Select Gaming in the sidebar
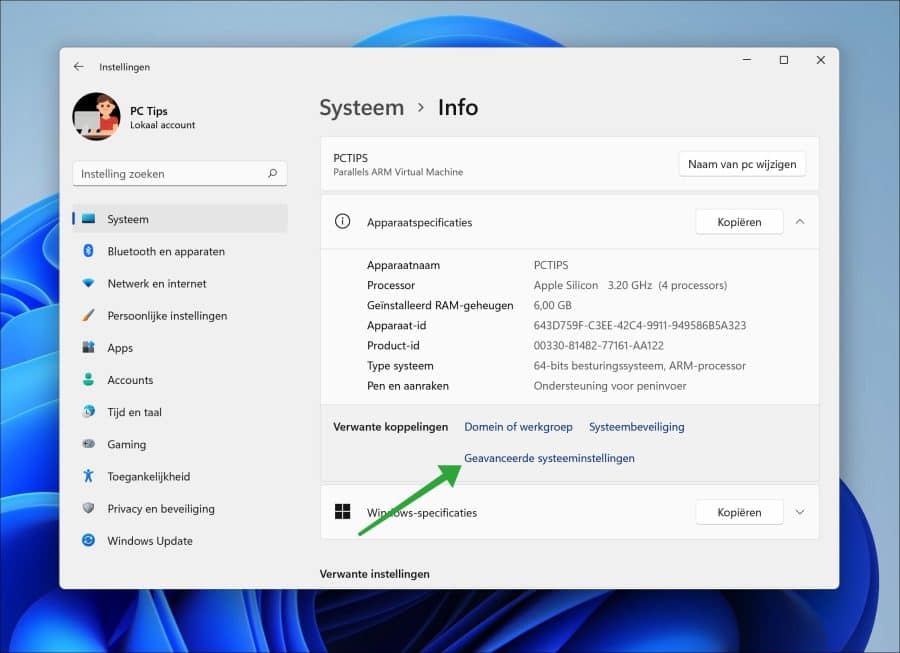 pos(180,444)
